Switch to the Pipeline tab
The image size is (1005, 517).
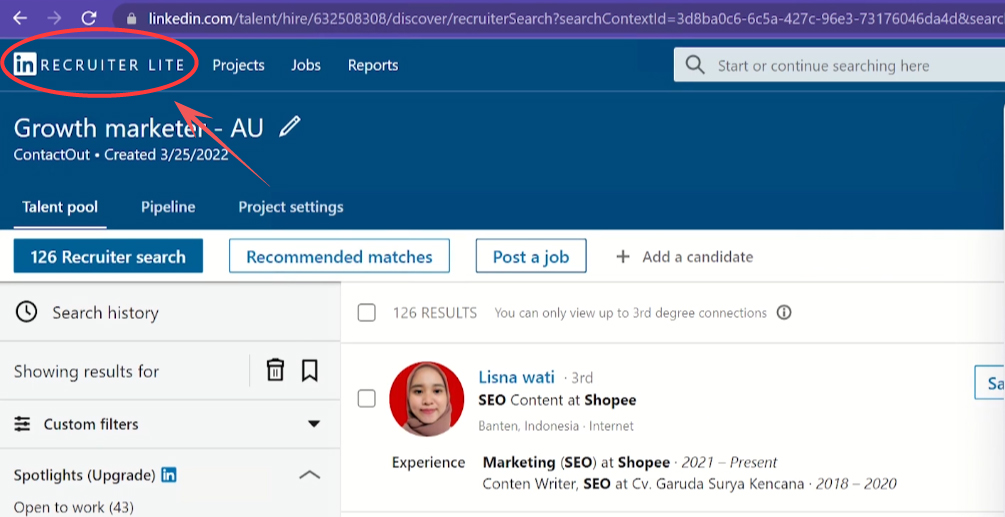(x=168, y=207)
